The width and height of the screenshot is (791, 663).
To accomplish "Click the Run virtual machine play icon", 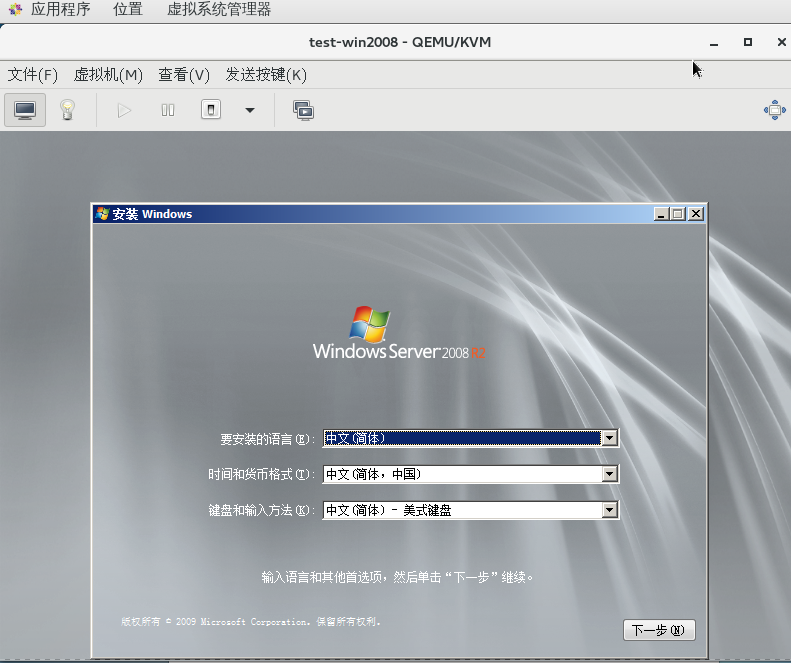I will click(124, 110).
